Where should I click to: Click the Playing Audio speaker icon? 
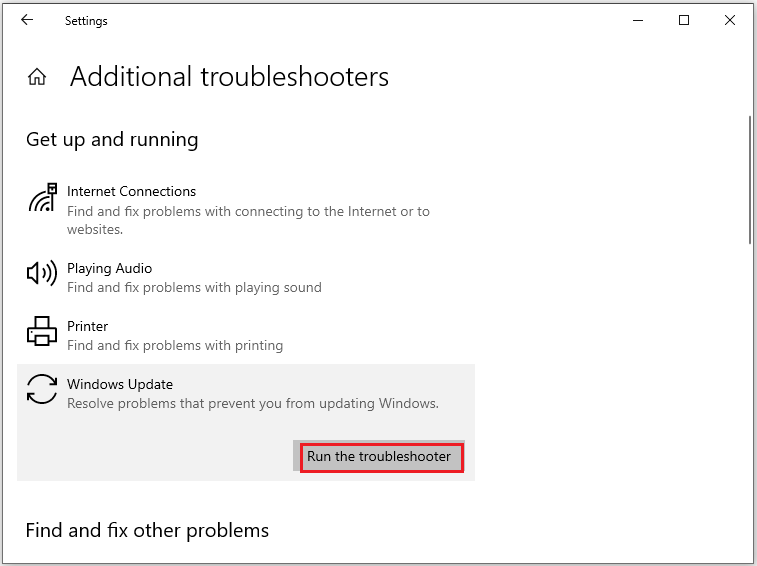tap(42, 273)
